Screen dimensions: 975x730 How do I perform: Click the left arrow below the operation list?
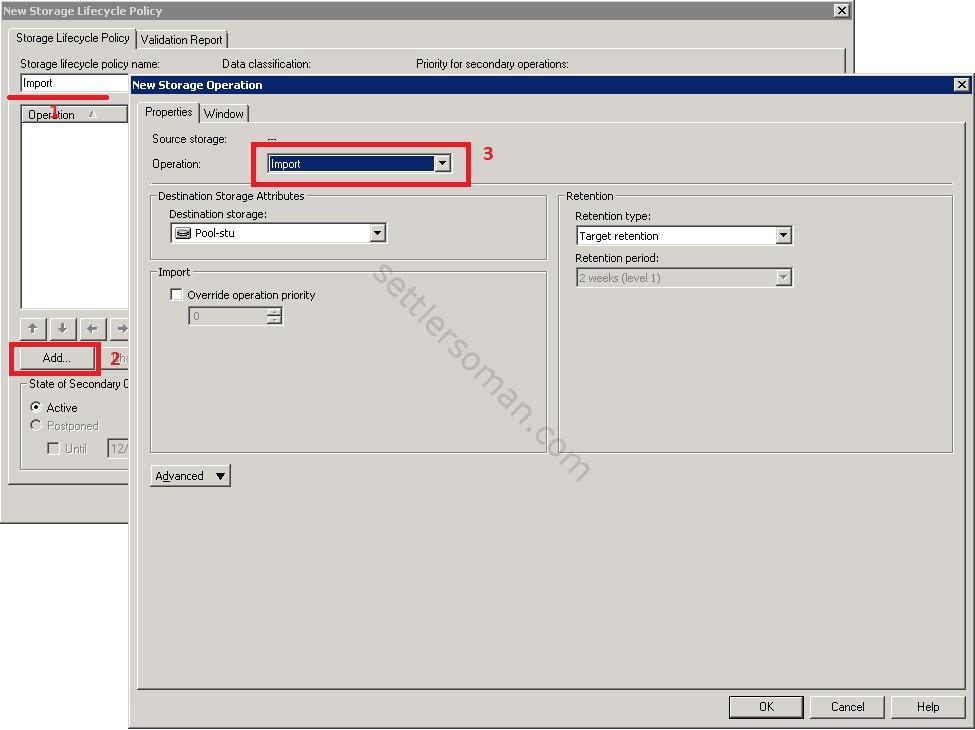pyautogui.click(x=92, y=328)
